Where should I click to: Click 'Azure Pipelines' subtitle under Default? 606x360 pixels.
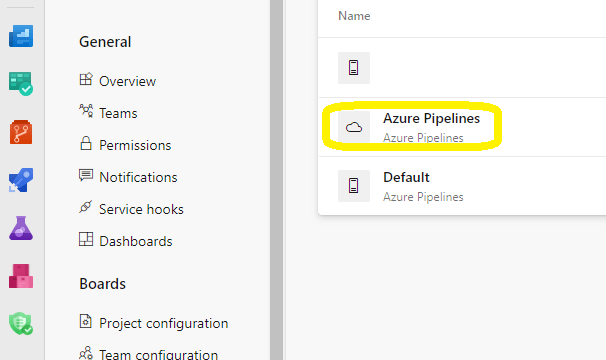[423, 197]
